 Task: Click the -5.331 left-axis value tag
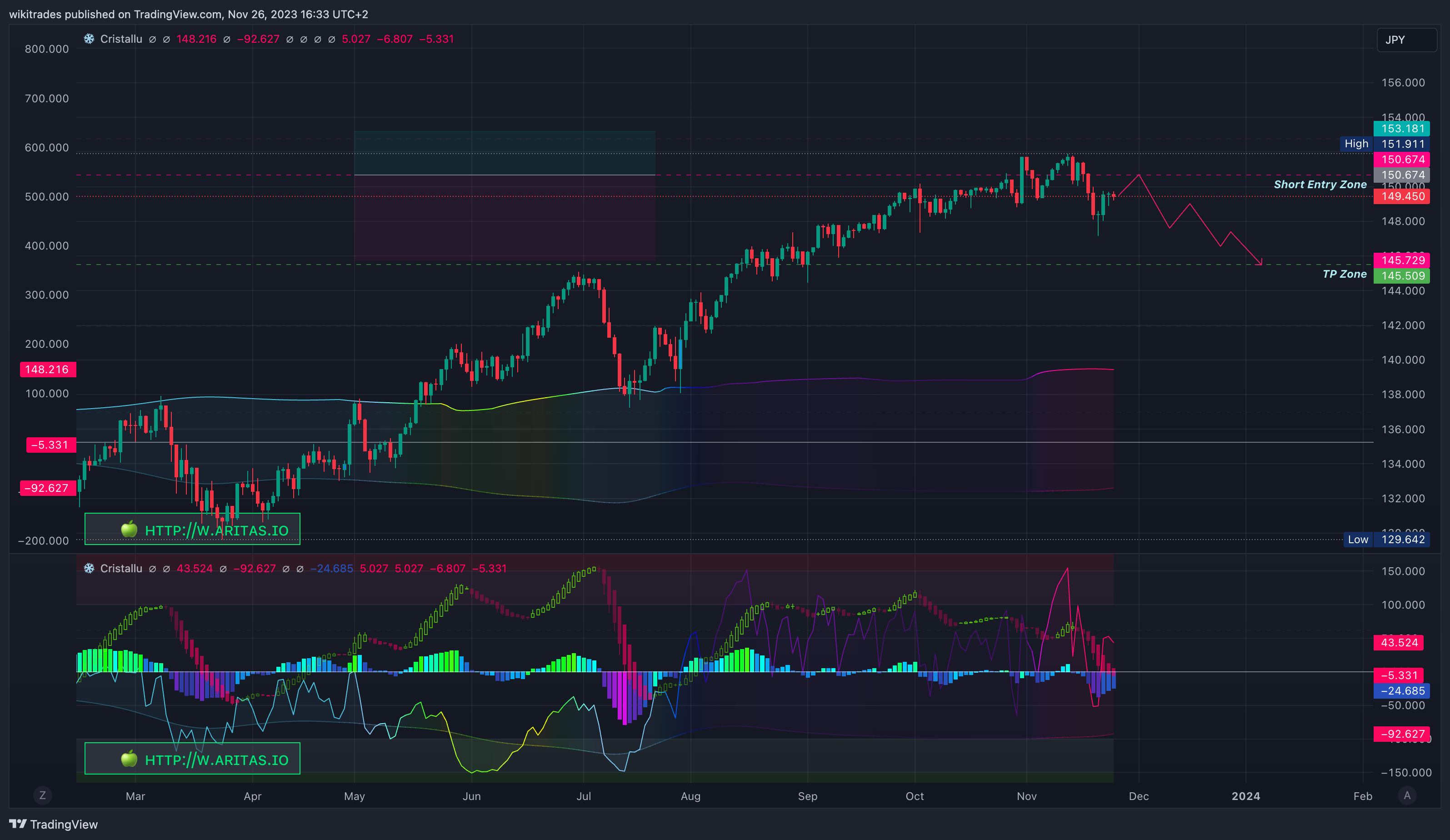point(50,445)
